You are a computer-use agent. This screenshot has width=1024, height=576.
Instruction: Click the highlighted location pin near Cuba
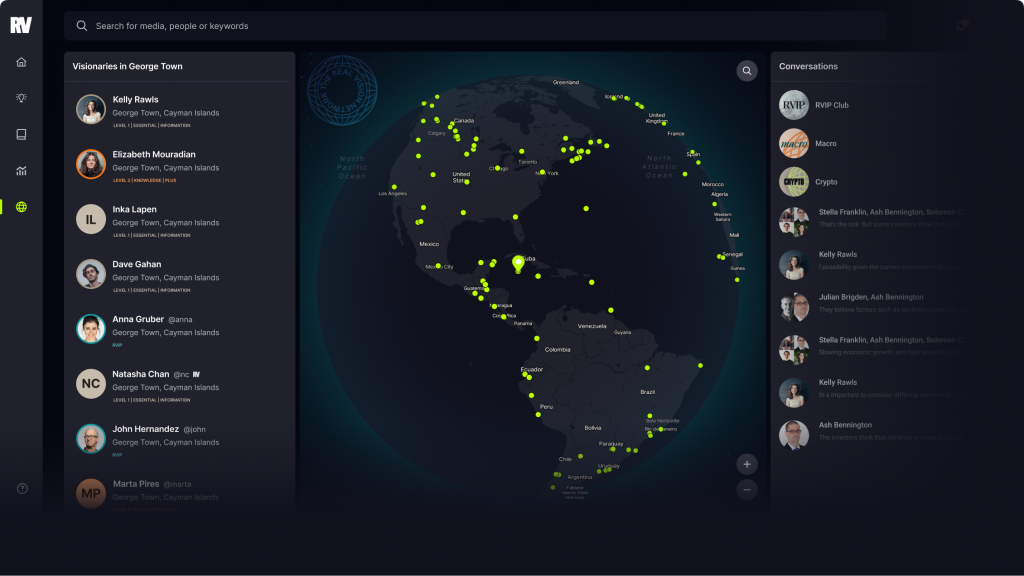pos(518,262)
